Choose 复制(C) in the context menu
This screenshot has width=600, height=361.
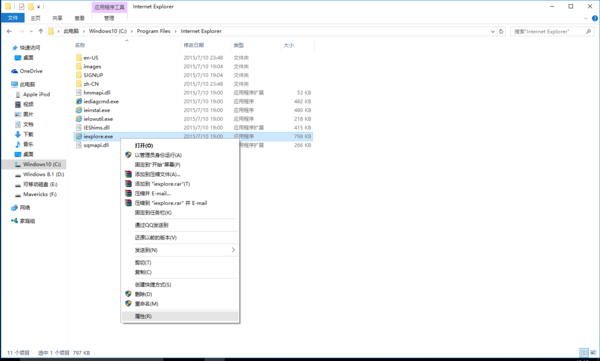point(180,272)
